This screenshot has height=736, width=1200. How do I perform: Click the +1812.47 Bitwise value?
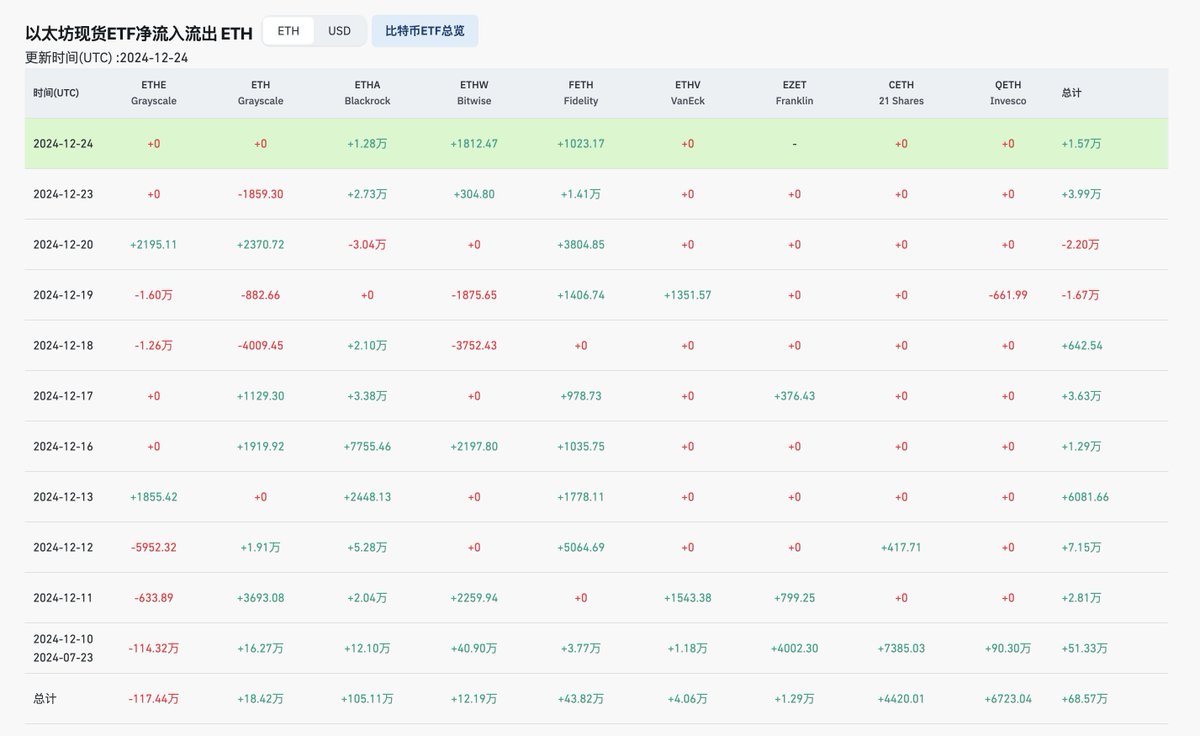474,144
